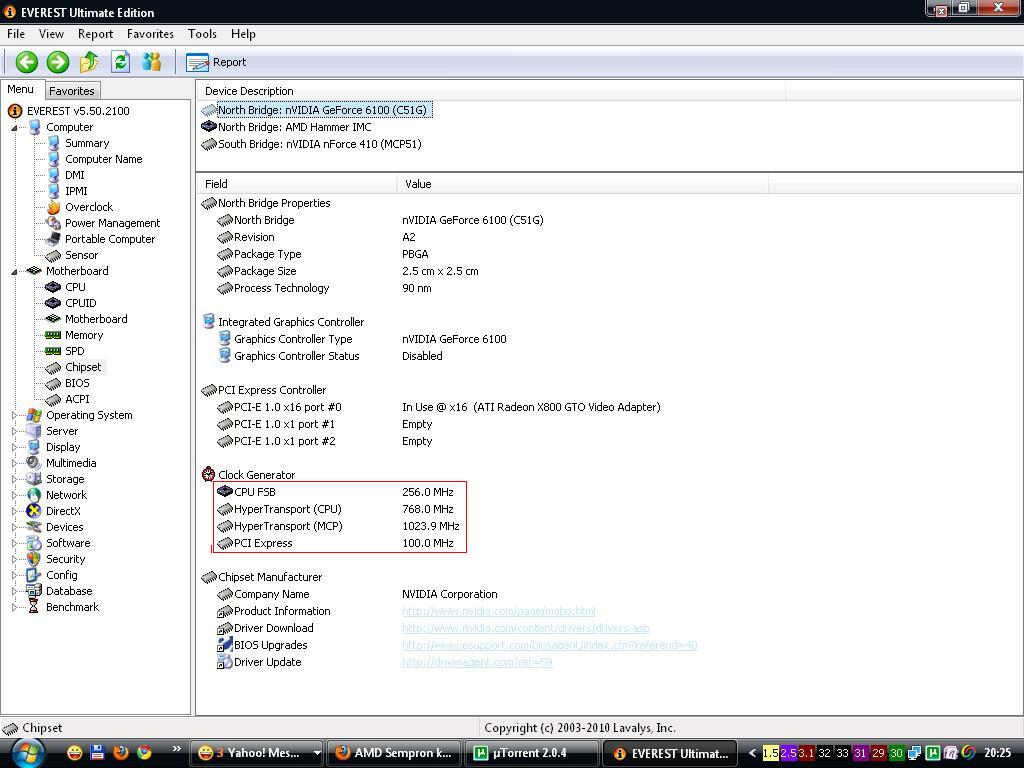The height and width of the screenshot is (768, 1024).
Task: Click the green Back arrow toolbar icon
Action: click(x=27, y=62)
